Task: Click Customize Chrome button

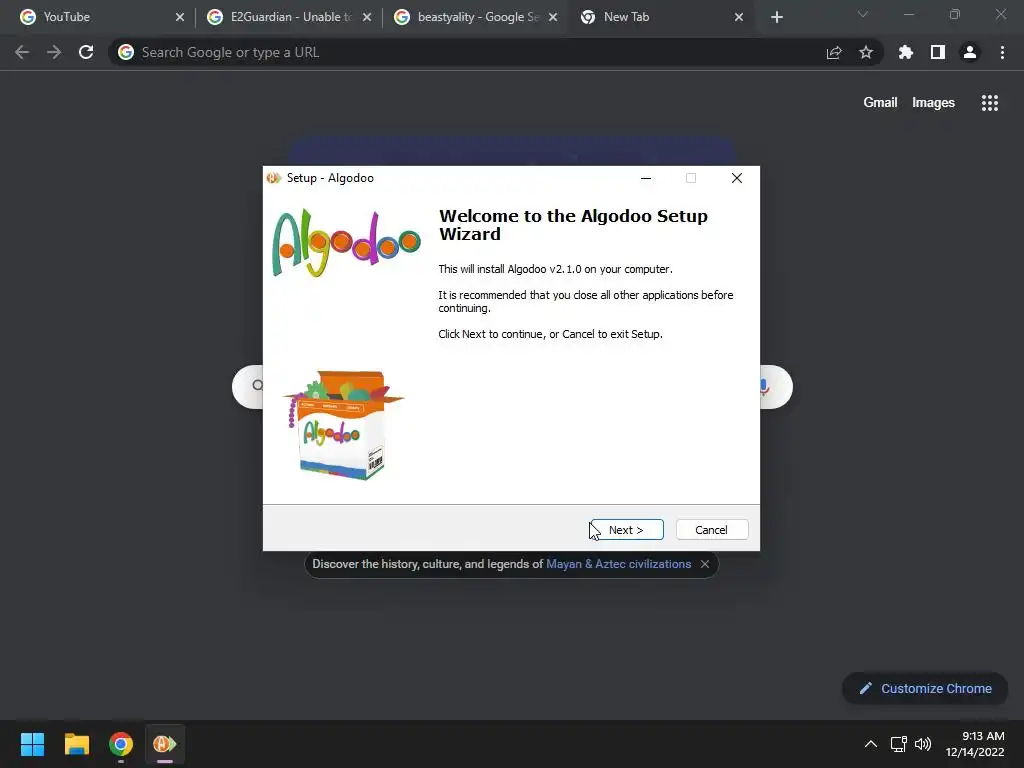Action: point(925,688)
